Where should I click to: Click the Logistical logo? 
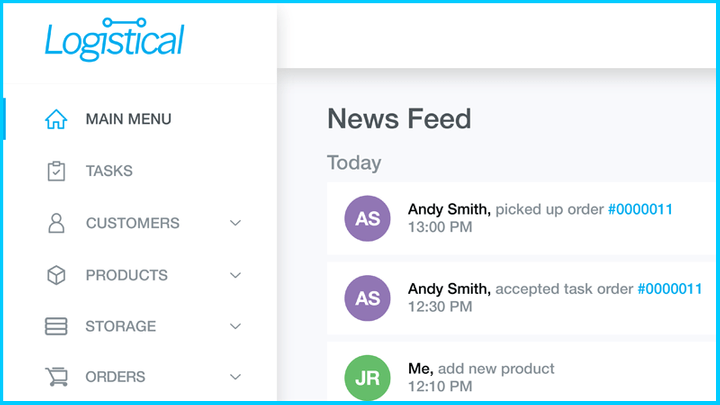(114, 40)
